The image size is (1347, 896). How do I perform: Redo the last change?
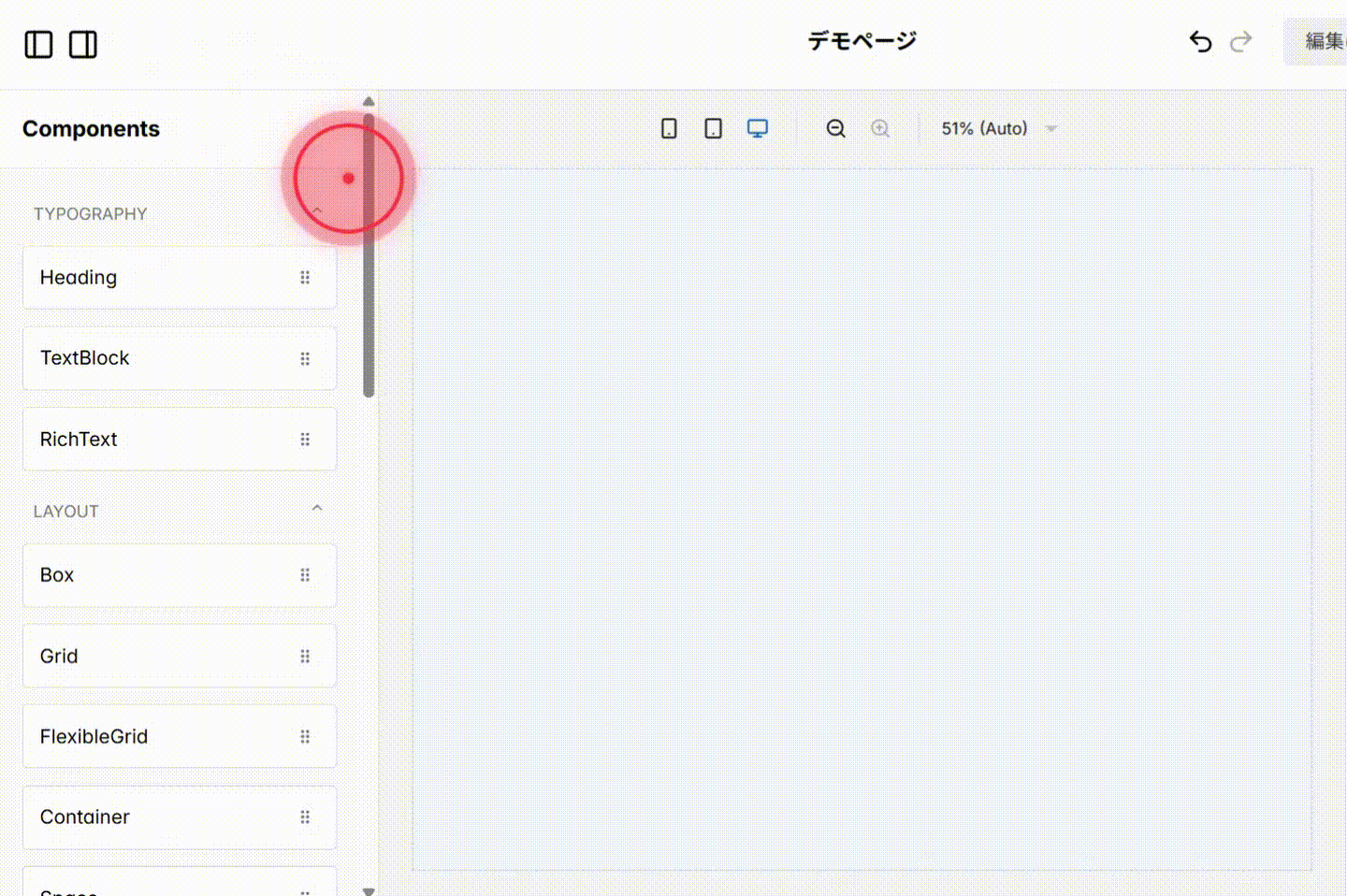[1240, 41]
